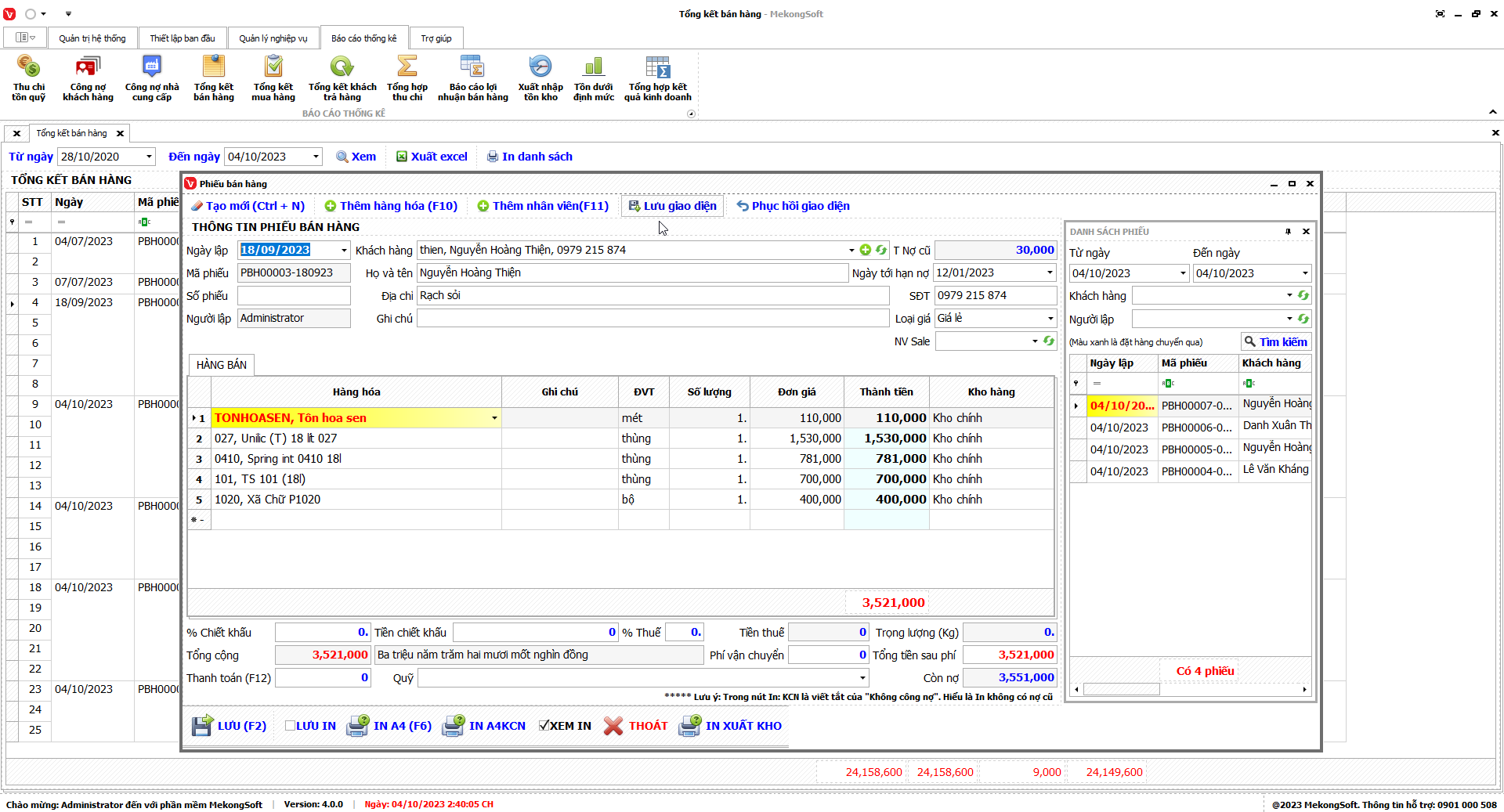Switch to Quản lý nghiệp vụ tab
Screen dimensions: 1504x812
tap(273, 38)
